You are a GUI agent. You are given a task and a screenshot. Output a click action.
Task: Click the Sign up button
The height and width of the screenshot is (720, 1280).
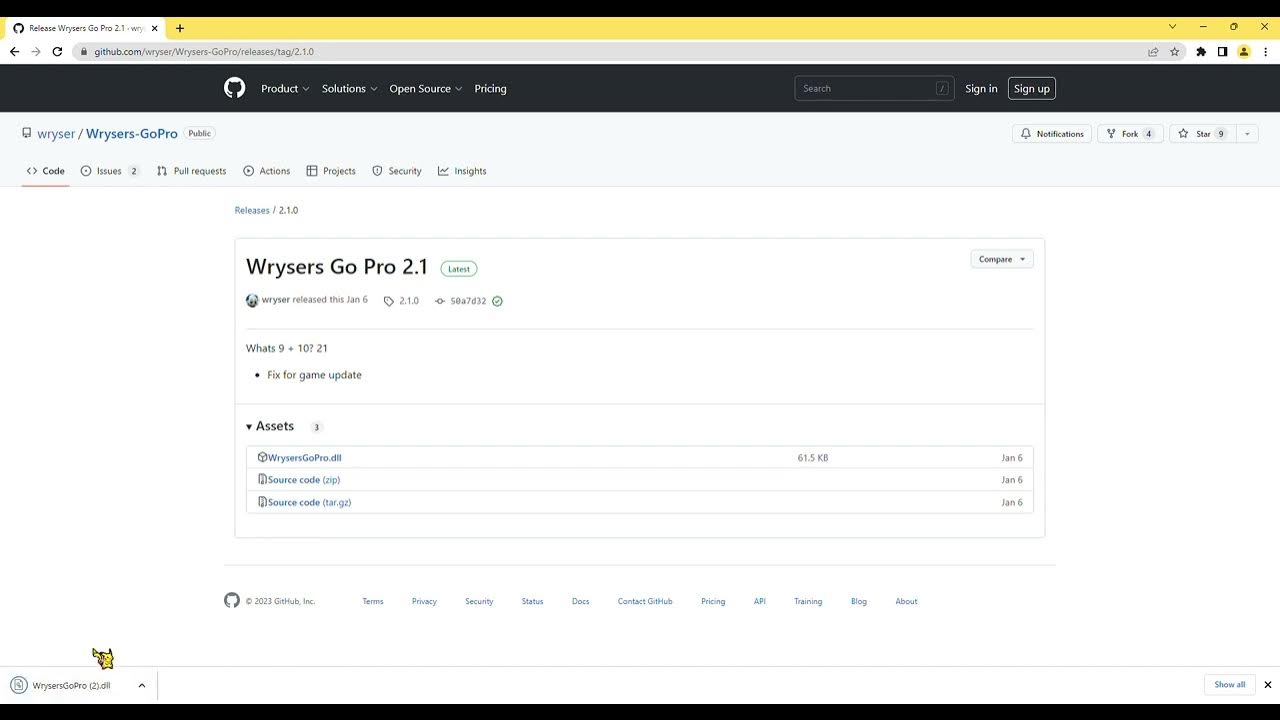tap(1032, 88)
